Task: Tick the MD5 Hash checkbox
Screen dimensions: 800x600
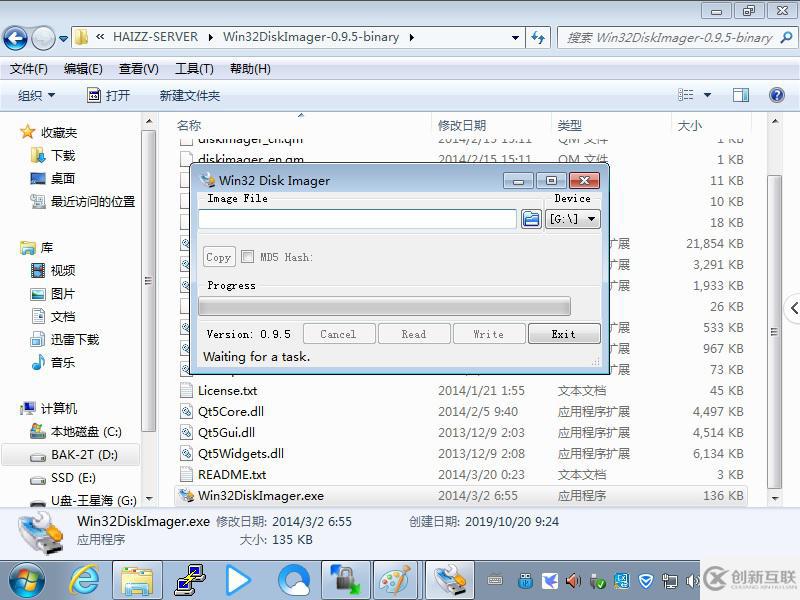Action: (x=247, y=257)
